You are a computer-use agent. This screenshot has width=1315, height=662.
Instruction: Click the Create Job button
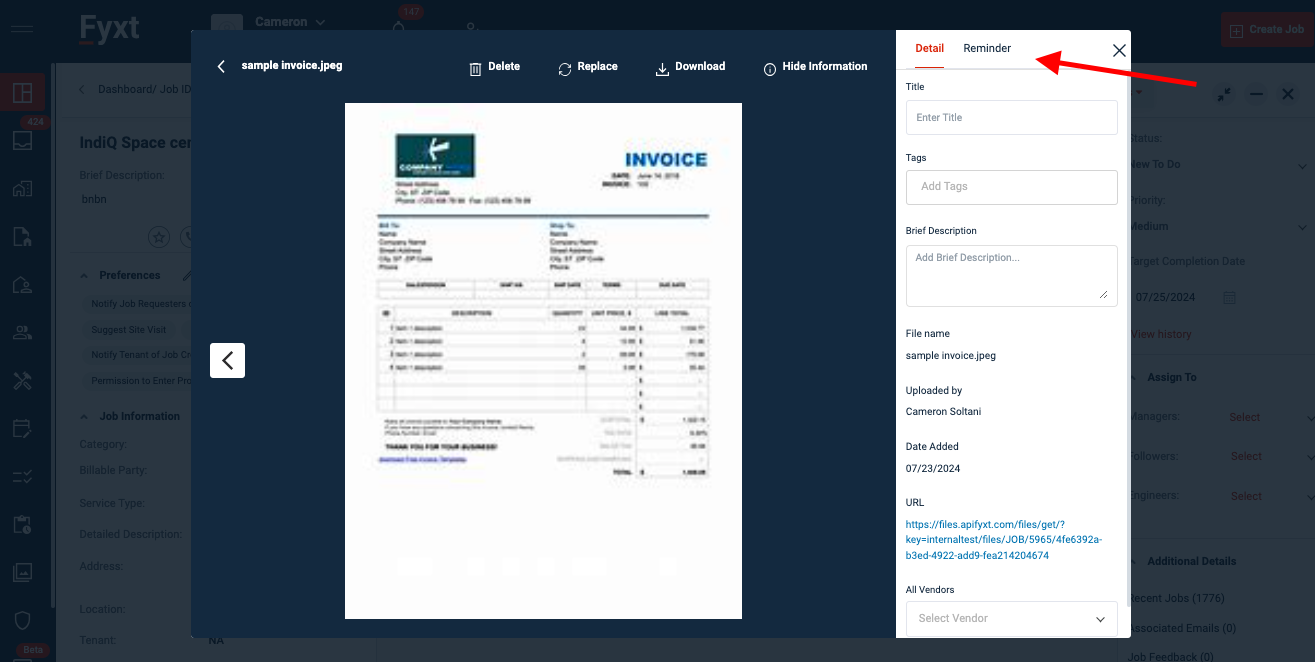(x=1267, y=30)
